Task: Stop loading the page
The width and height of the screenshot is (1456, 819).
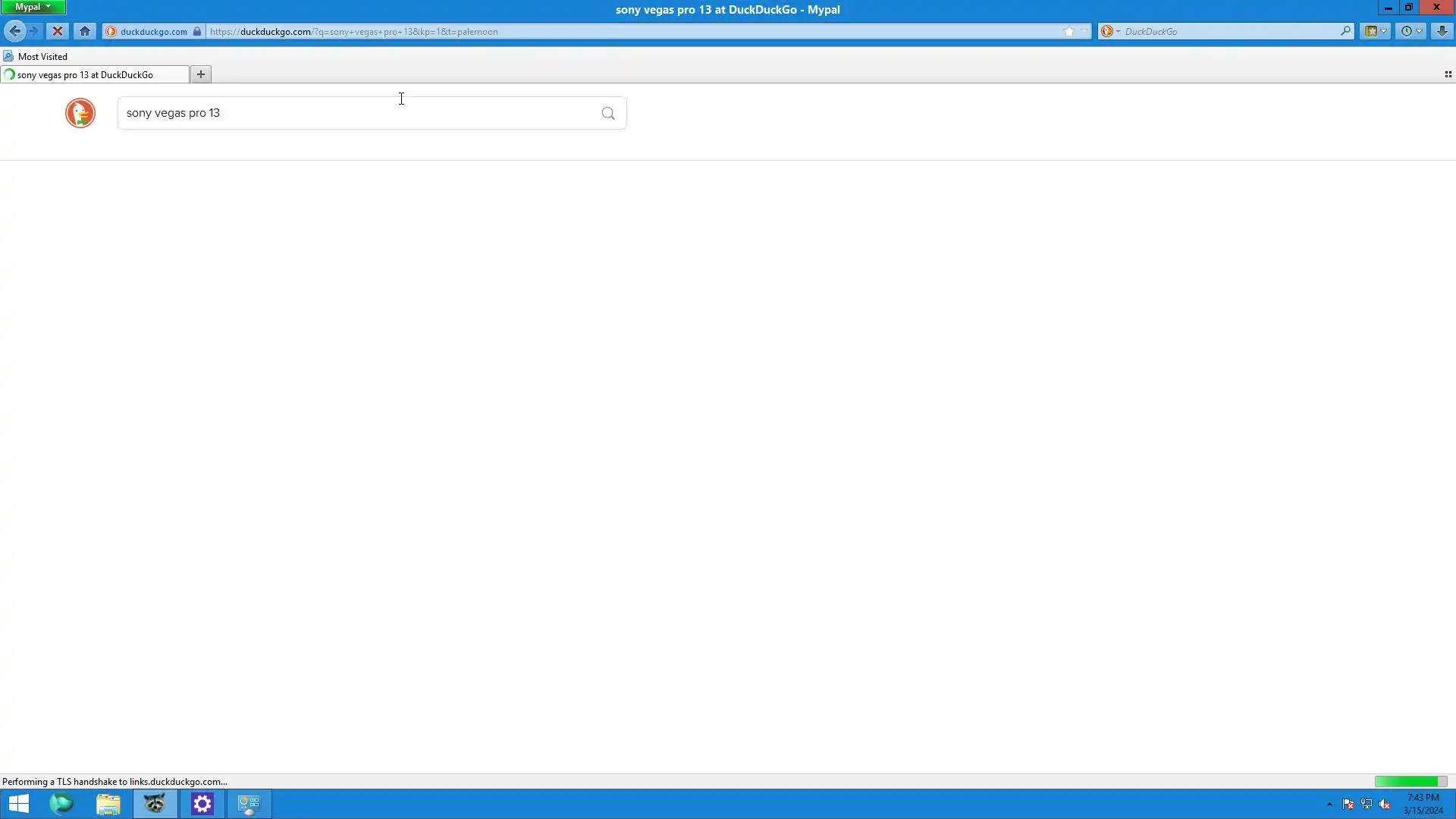Action: [57, 31]
